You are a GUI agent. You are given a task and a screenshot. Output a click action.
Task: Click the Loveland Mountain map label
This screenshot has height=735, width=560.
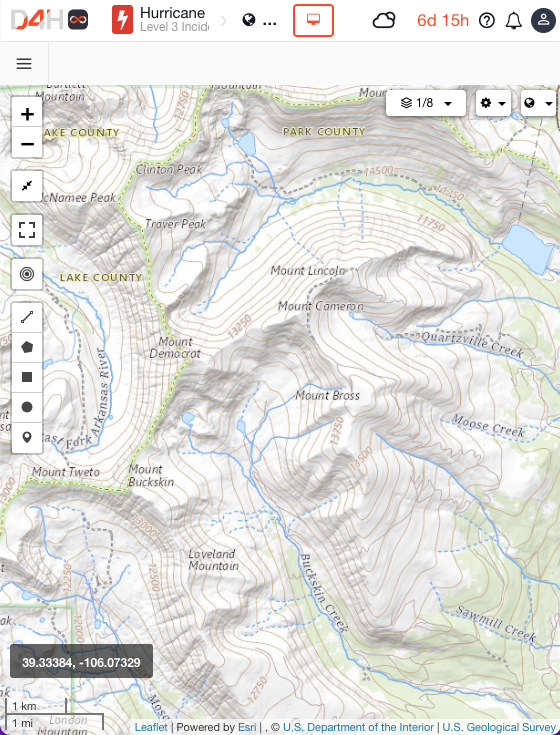point(214,560)
